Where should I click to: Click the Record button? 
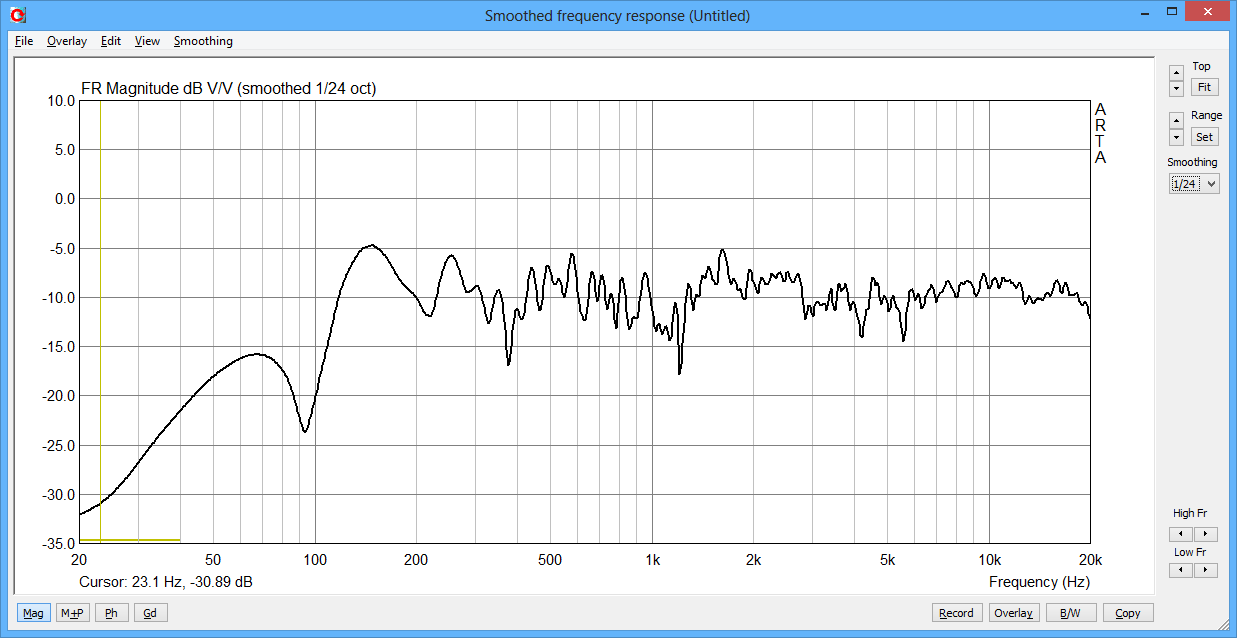(956, 613)
